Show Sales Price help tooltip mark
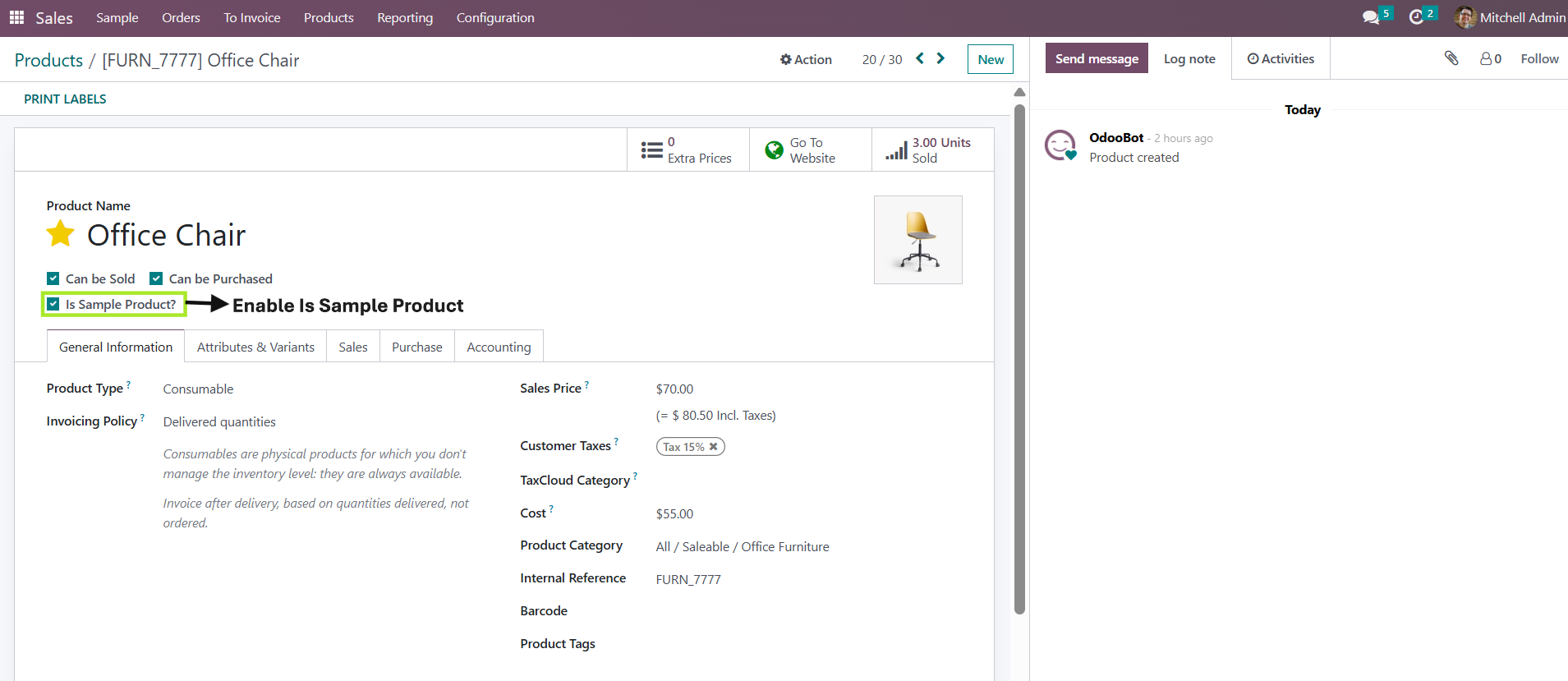Screen dimensions: 1568x681 pyautogui.click(x=586, y=384)
